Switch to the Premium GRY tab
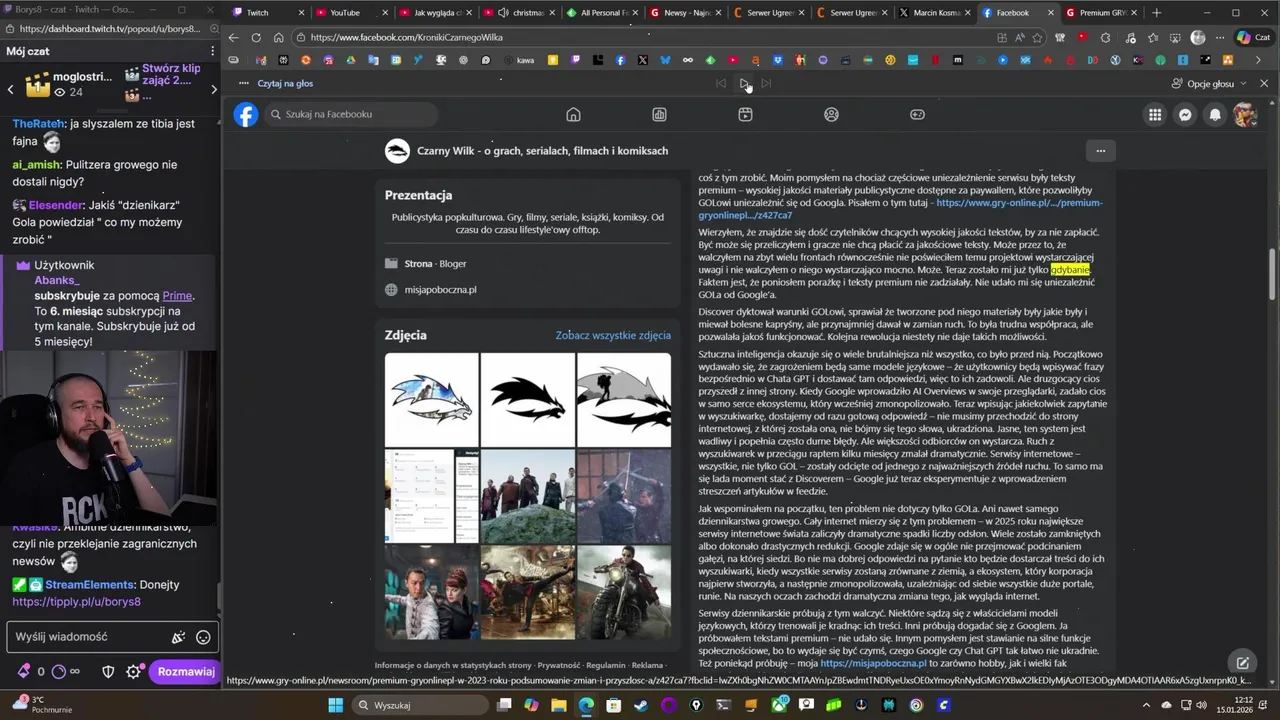The width and height of the screenshot is (1280, 720). point(1100,13)
